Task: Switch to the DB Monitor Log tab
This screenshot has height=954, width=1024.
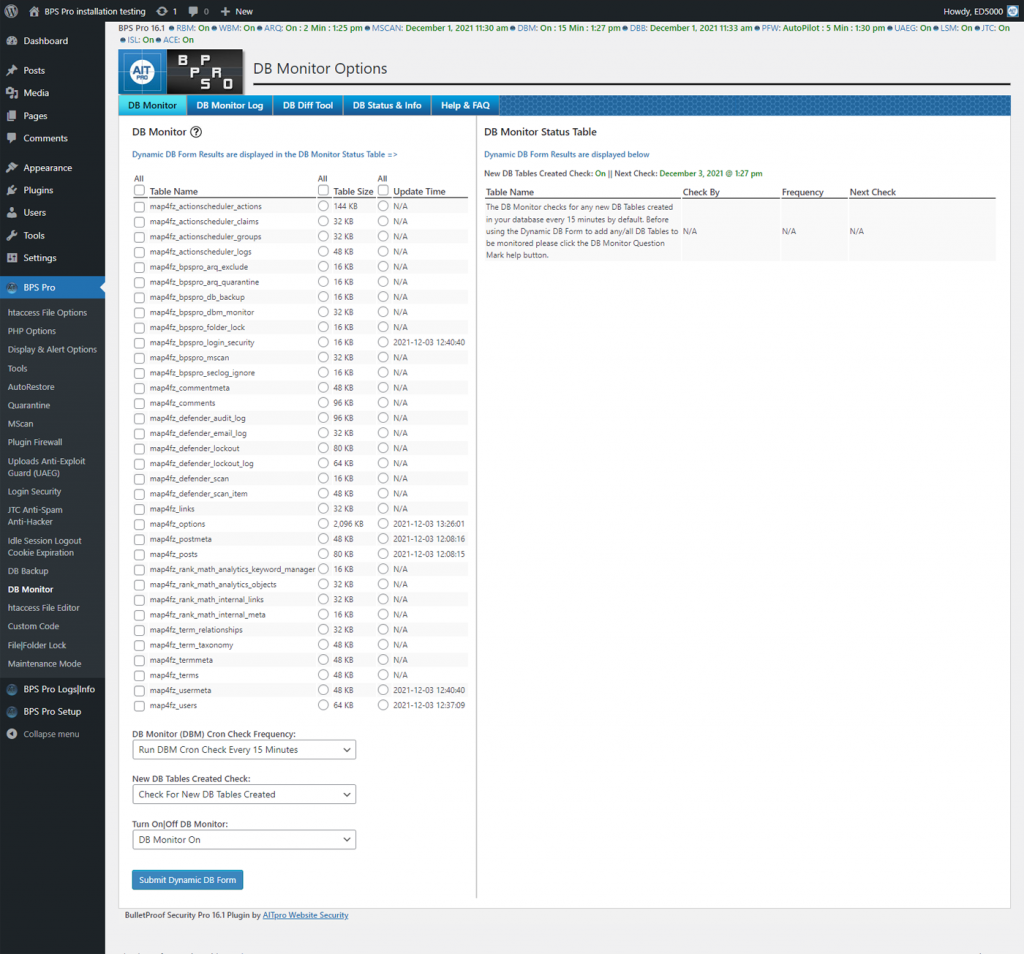Action: coord(229,105)
